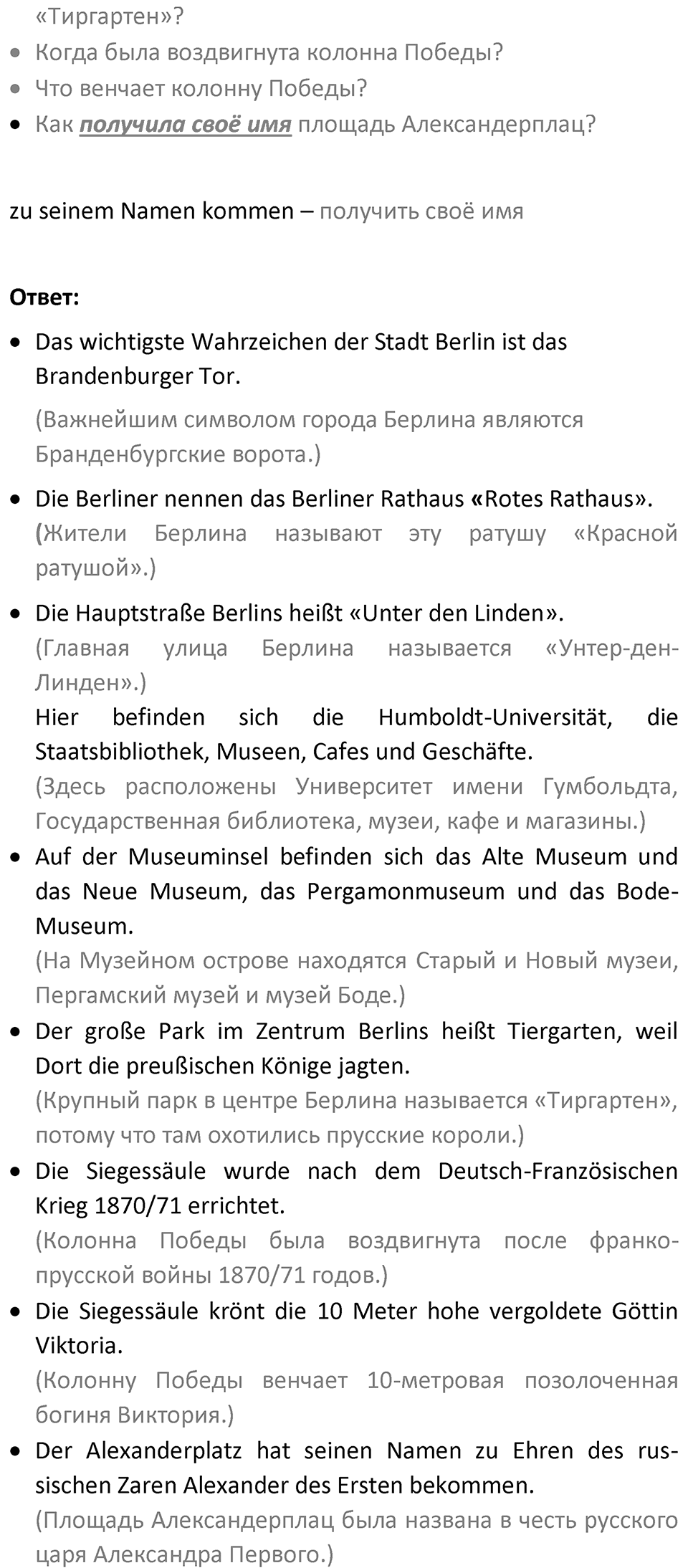Click the translation «получить своё имя»
688x1568 pixels.
pos(421,211)
